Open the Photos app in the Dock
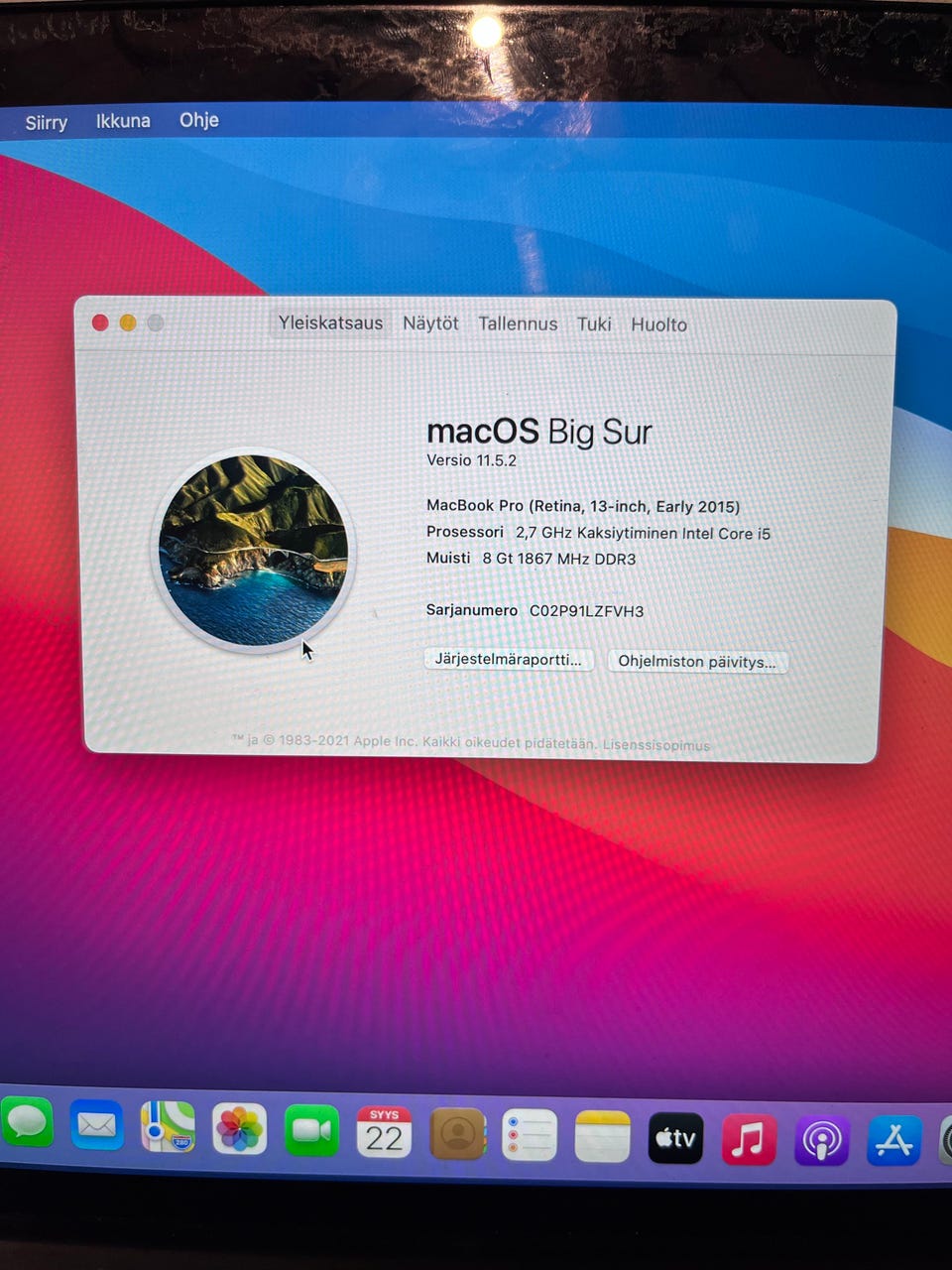The width and height of the screenshot is (952, 1270). point(239,1129)
